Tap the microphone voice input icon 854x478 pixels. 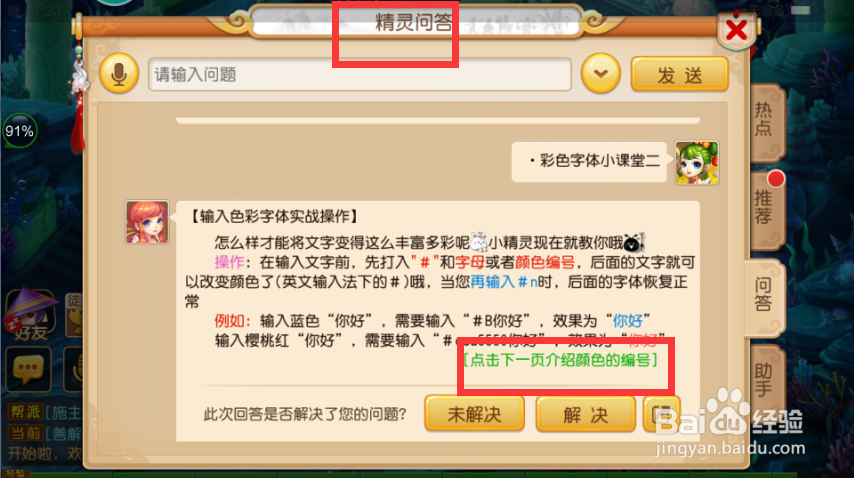click(119, 73)
